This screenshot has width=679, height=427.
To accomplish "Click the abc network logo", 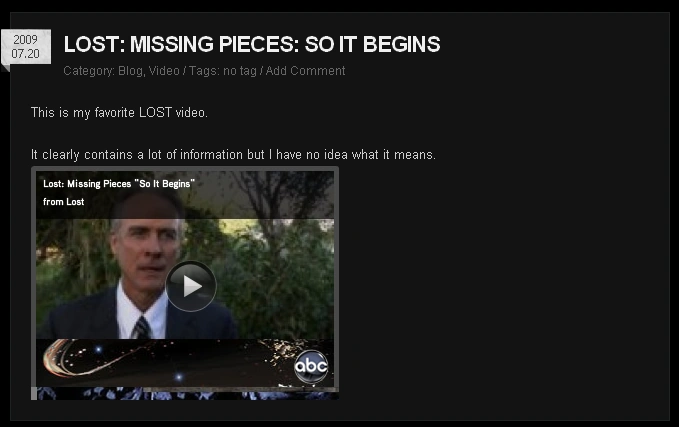I will [311, 366].
